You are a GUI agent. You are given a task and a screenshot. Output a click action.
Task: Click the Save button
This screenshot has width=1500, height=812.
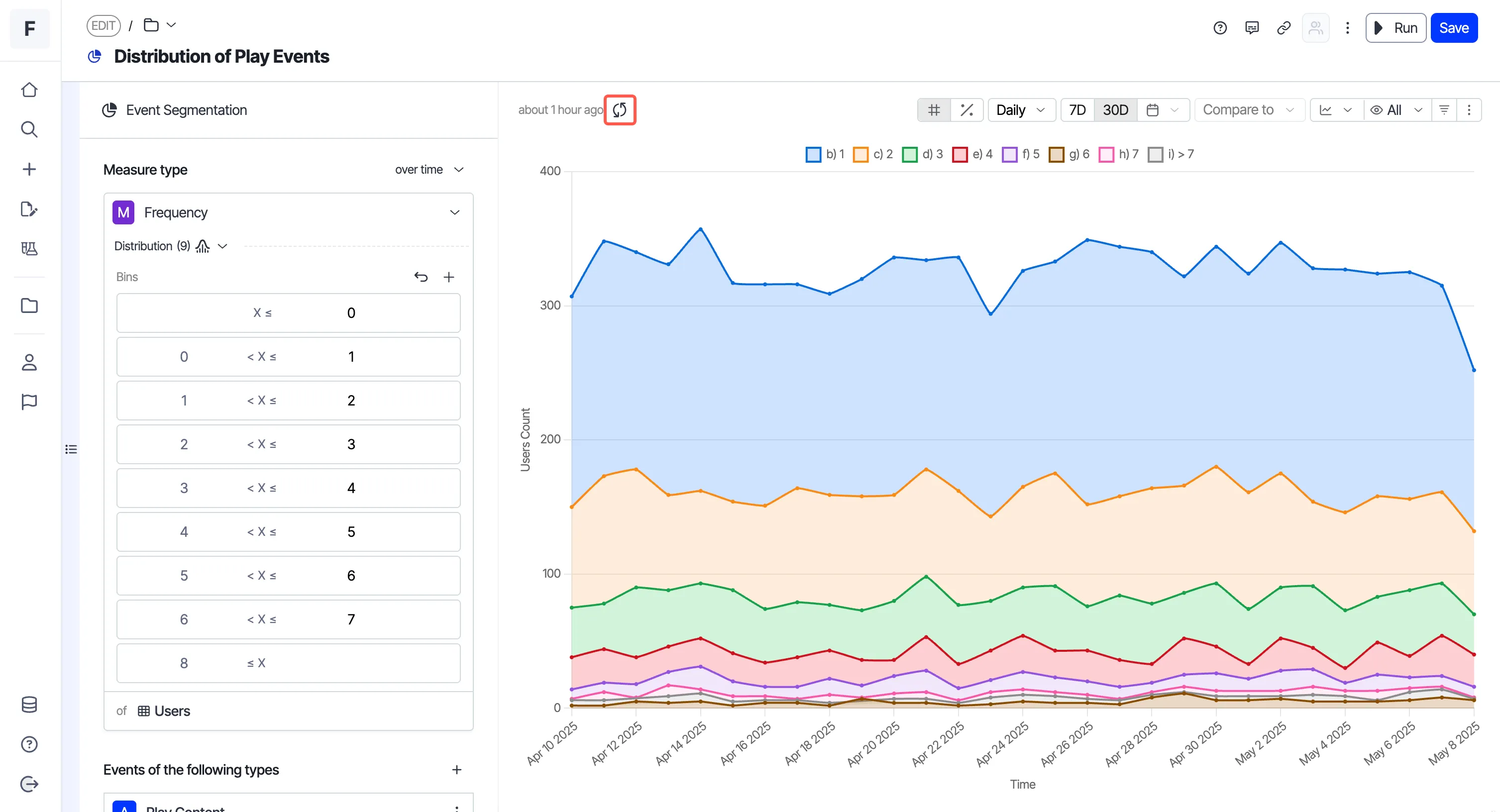click(x=1453, y=28)
